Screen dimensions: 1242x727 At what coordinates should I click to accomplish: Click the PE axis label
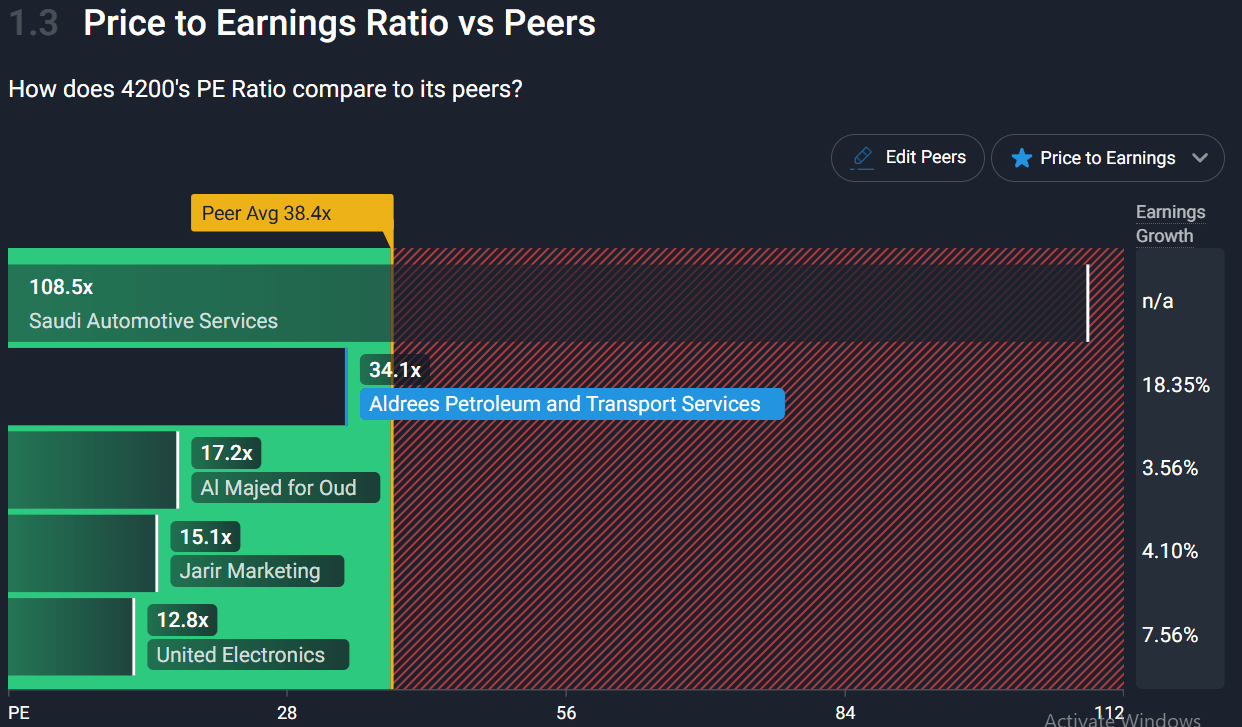pos(19,712)
